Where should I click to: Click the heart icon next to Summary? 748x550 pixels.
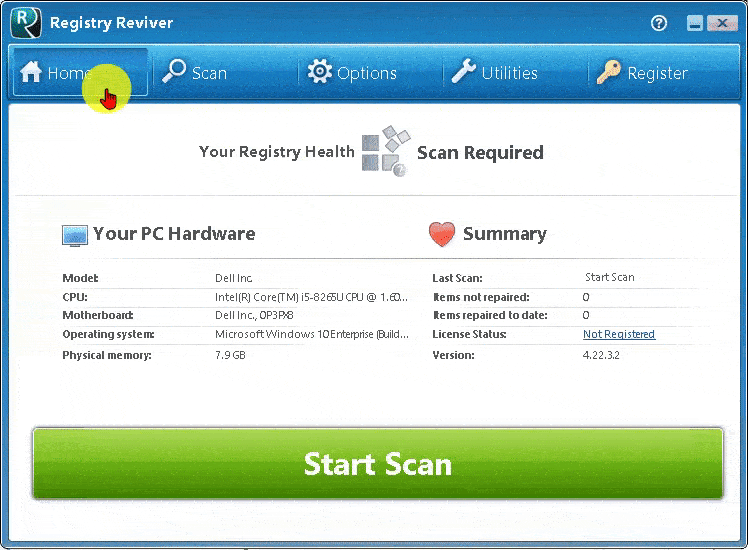click(441, 234)
